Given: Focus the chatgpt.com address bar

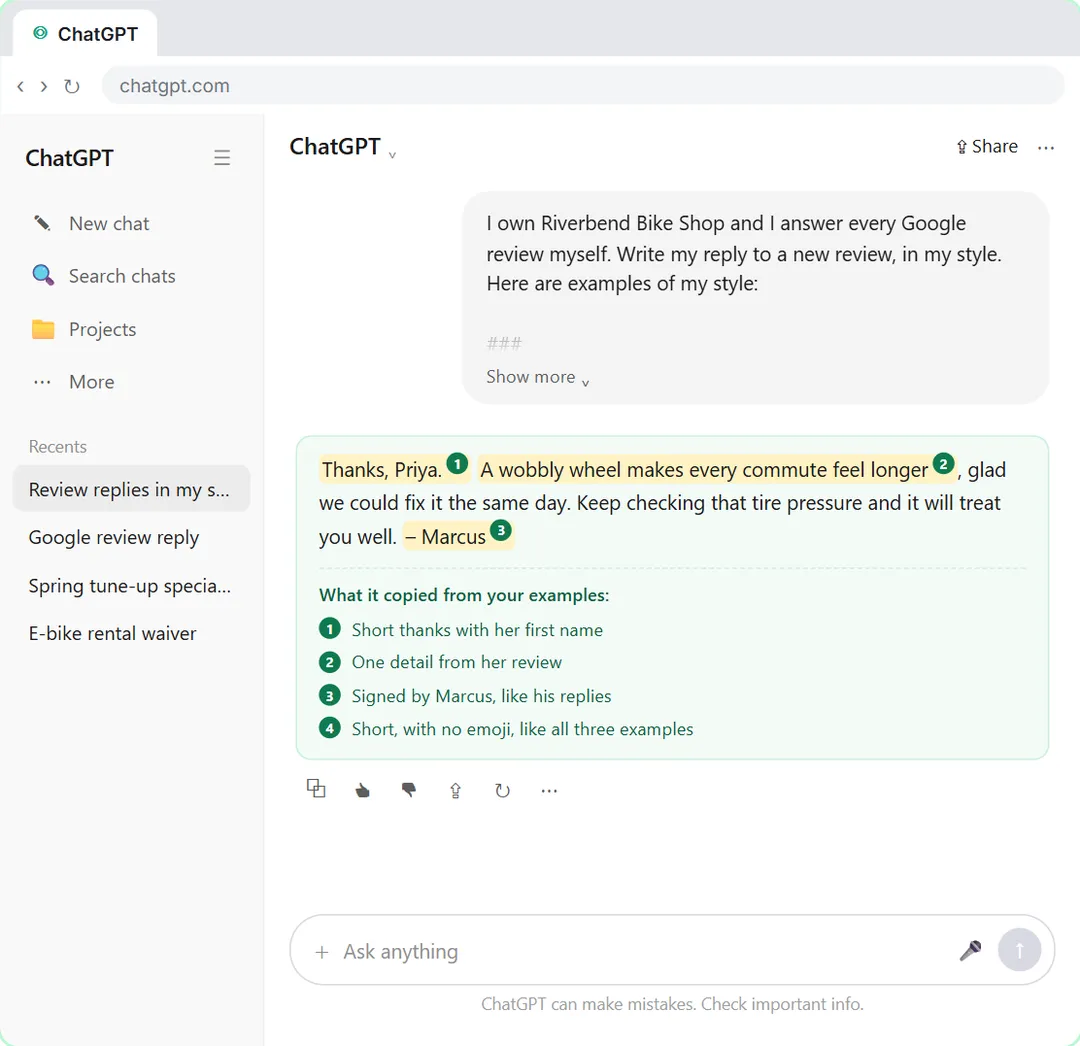Looking at the screenshot, I should (583, 85).
